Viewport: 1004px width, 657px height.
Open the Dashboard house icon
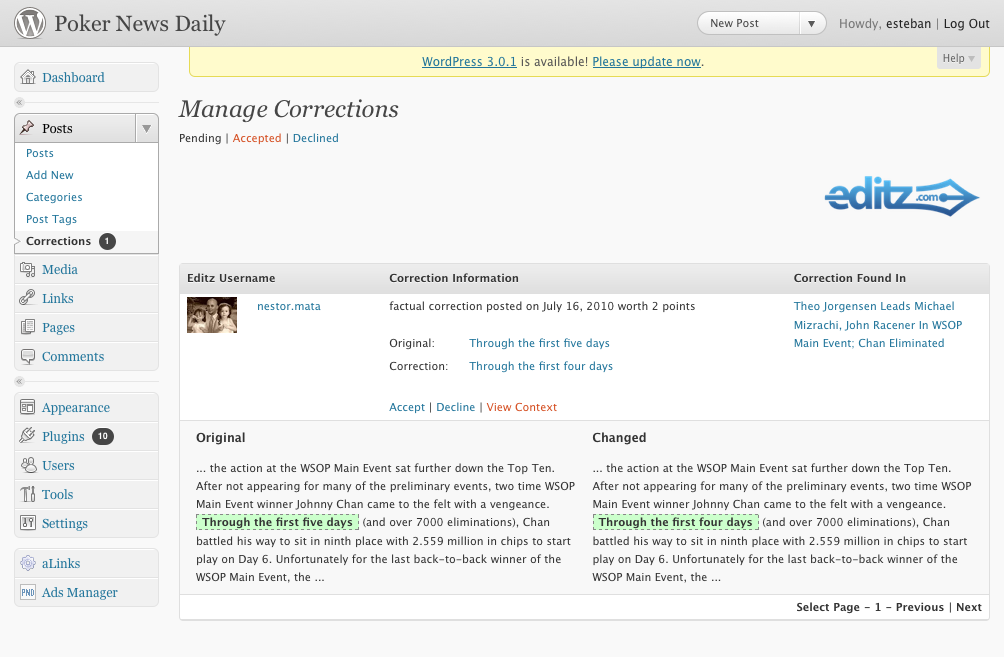click(28, 77)
